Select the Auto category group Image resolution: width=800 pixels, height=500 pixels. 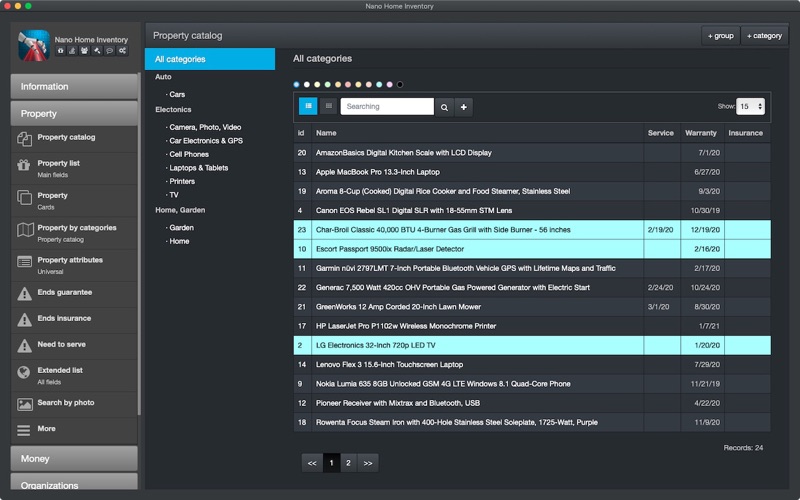pos(163,77)
